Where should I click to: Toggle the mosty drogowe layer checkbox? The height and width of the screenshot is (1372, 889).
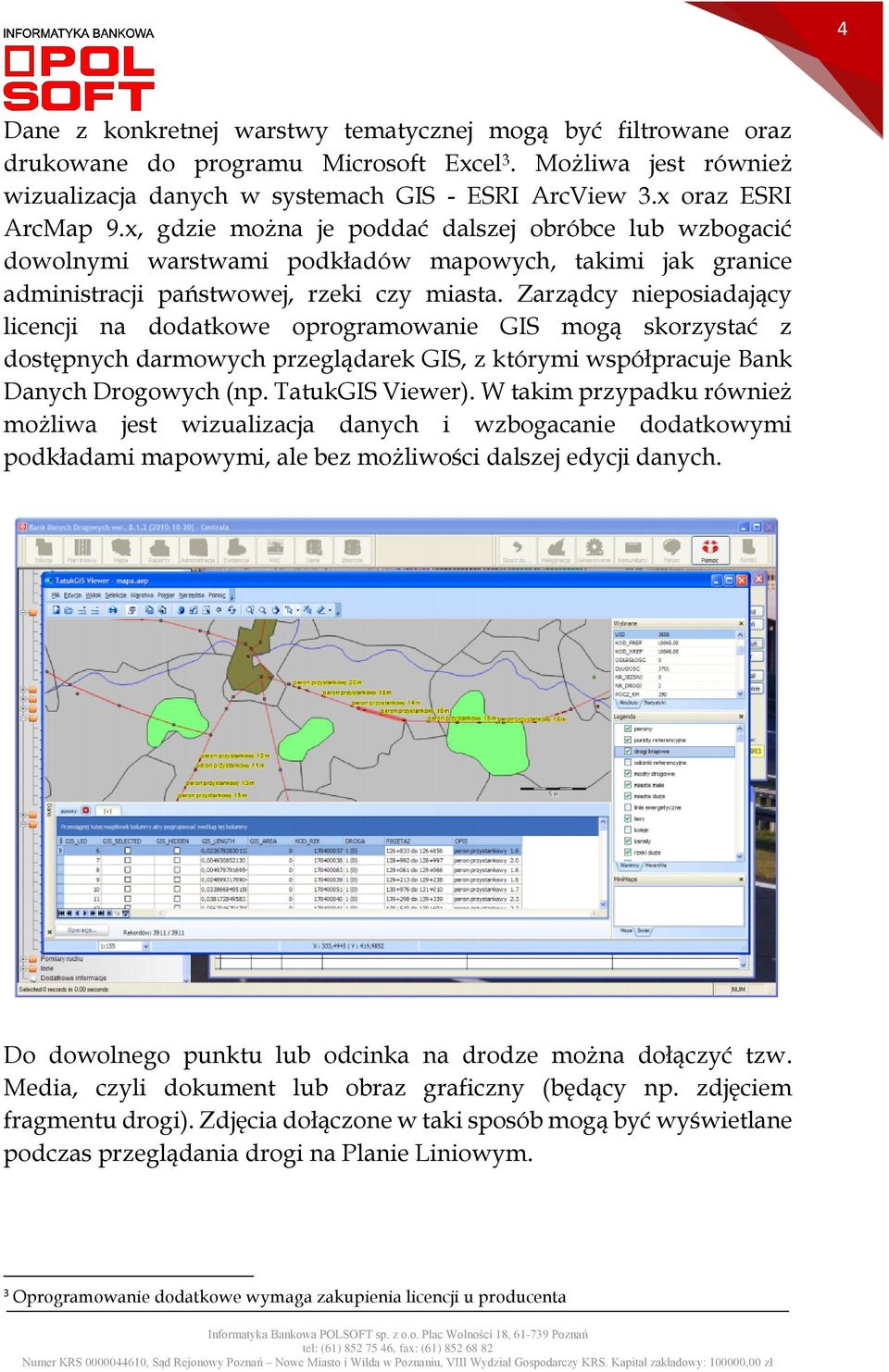point(628,773)
